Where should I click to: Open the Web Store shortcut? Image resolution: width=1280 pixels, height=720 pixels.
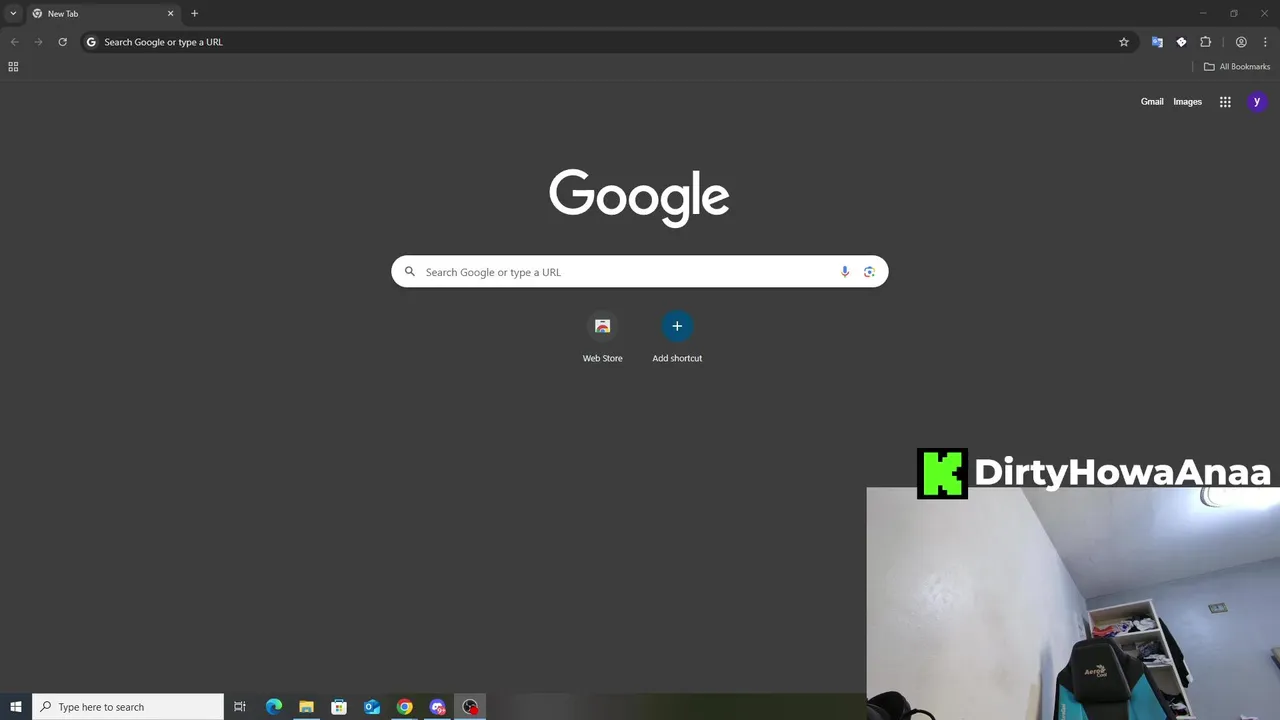(x=602, y=337)
